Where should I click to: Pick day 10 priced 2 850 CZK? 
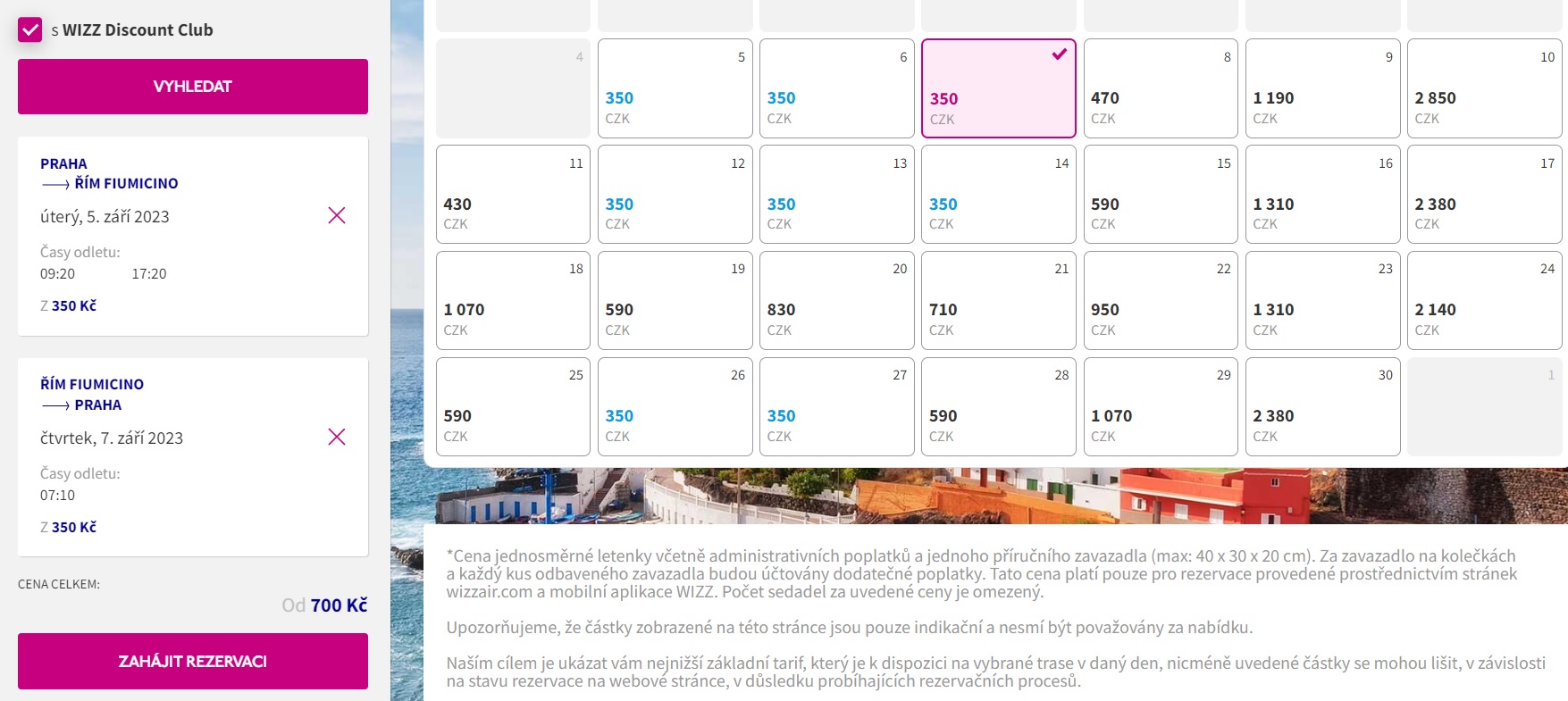tap(1484, 88)
